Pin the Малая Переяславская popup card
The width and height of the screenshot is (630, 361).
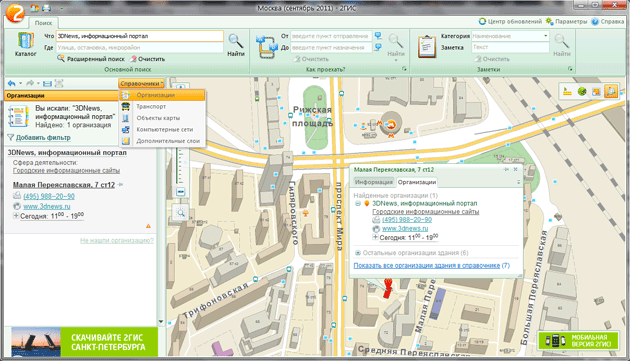pos(506,170)
